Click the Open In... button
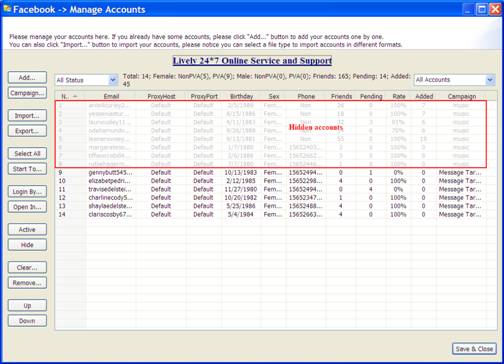The height and width of the screenshot is (364, 504). [x=27, y=207]
